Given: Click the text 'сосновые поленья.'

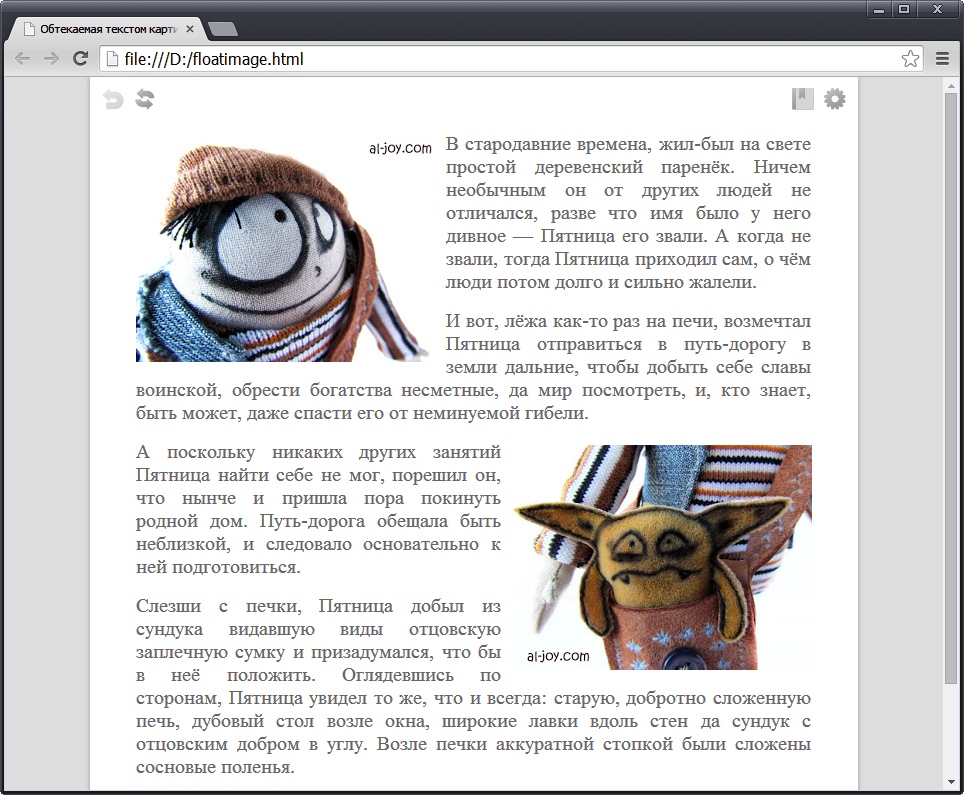Looking at the screenshot, I should tap(215, 767).
